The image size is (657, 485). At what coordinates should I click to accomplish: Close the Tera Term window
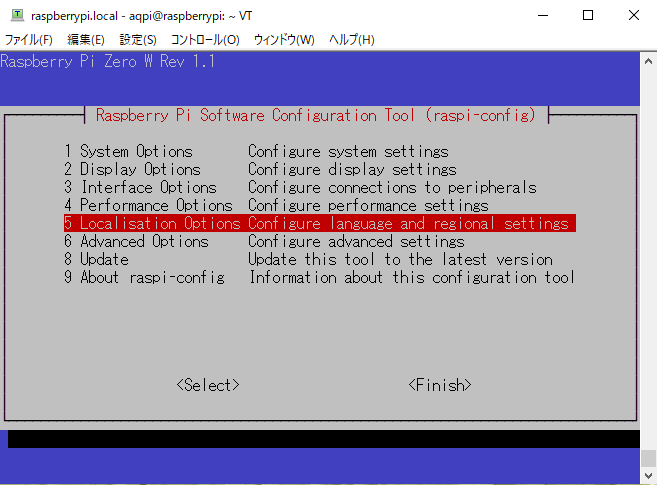(634, 15)
